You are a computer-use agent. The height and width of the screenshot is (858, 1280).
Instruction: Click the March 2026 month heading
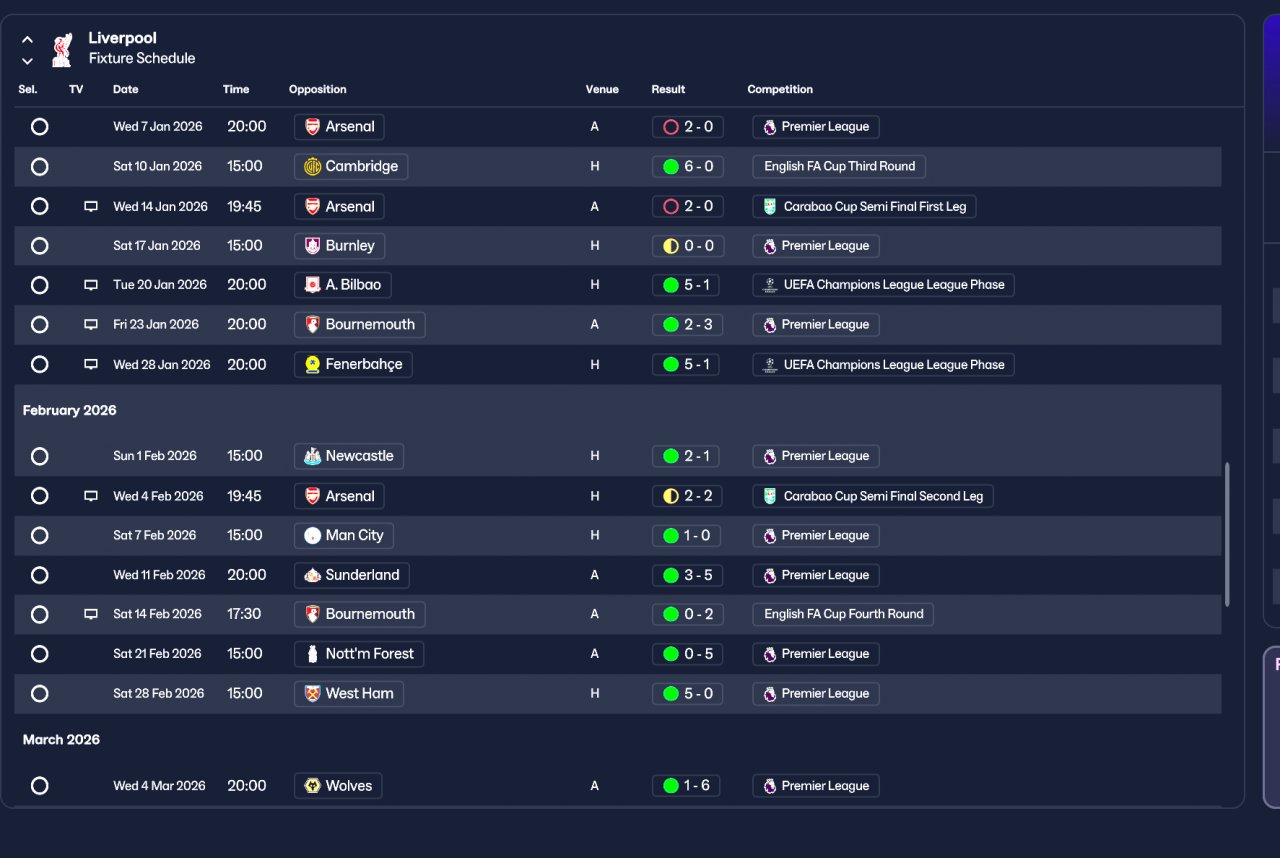click(x=61, y=740)
